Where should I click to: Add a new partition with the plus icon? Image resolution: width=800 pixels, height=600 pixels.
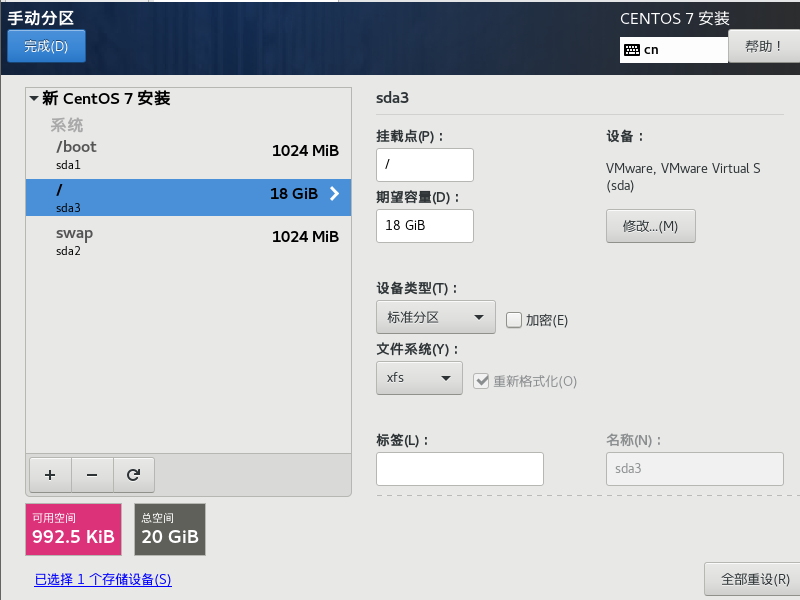pyautogui.click(x=50, y=475)
